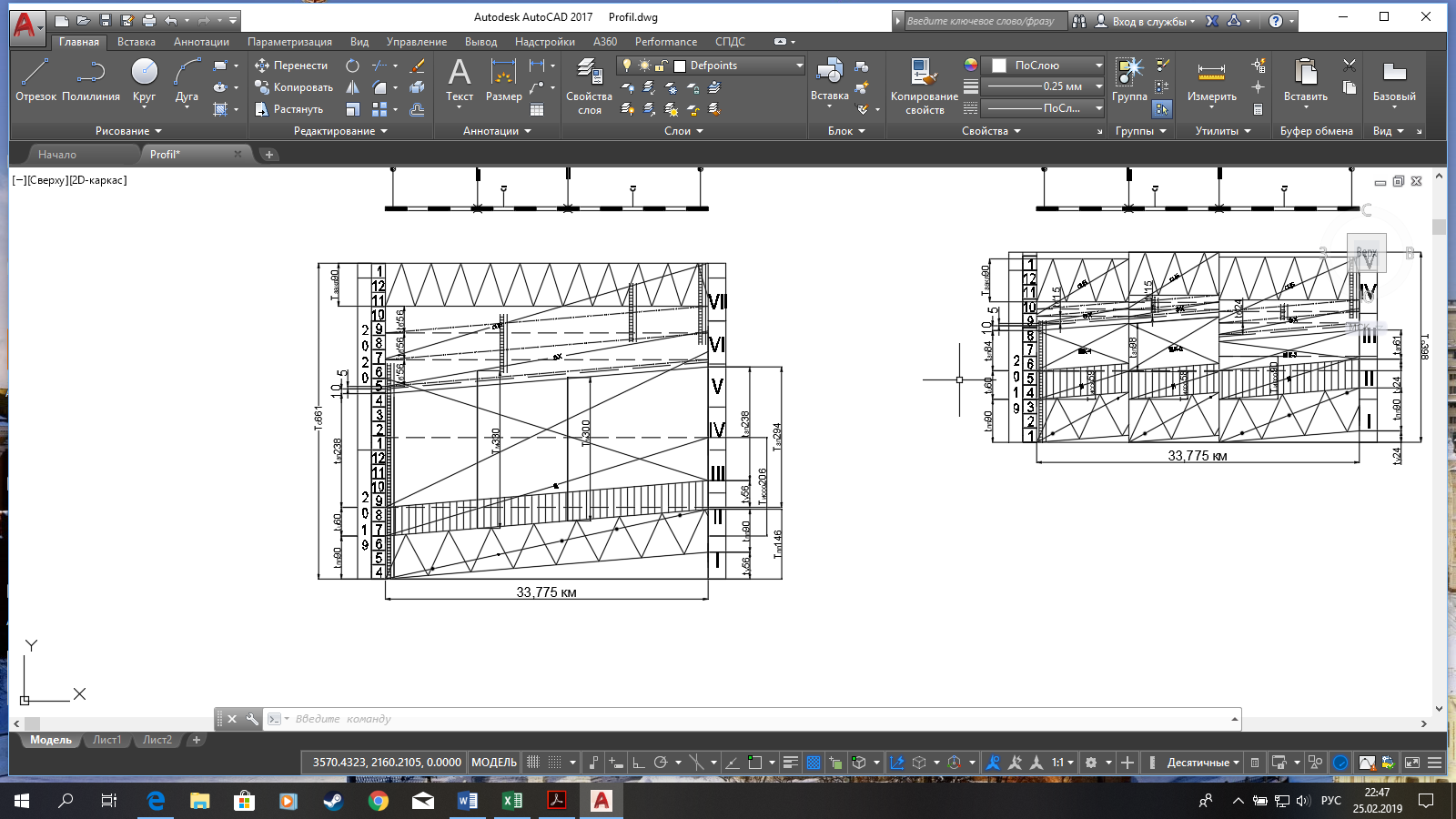Toggle lineweight display in status bar
The height and width of the screenshot is (819, 1456).
(790, 763)
